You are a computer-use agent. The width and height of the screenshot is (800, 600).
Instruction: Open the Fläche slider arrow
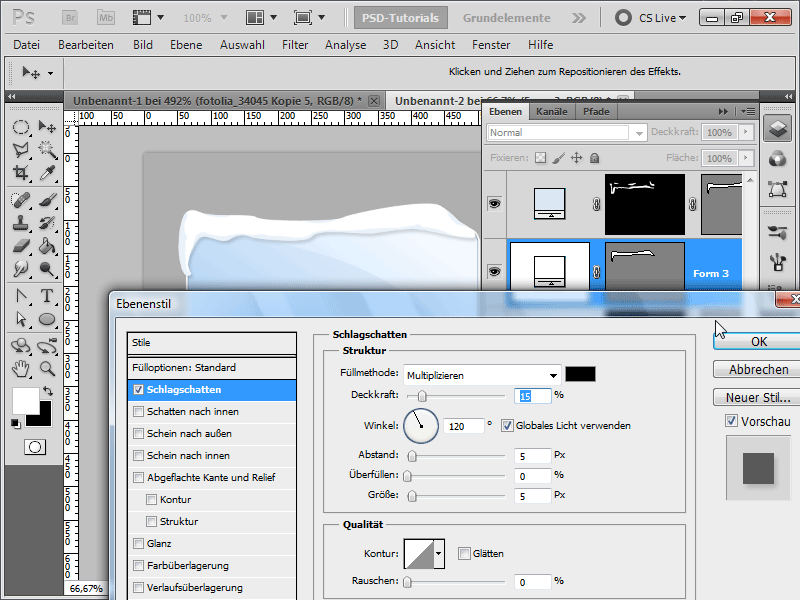(x=746, y=158)
